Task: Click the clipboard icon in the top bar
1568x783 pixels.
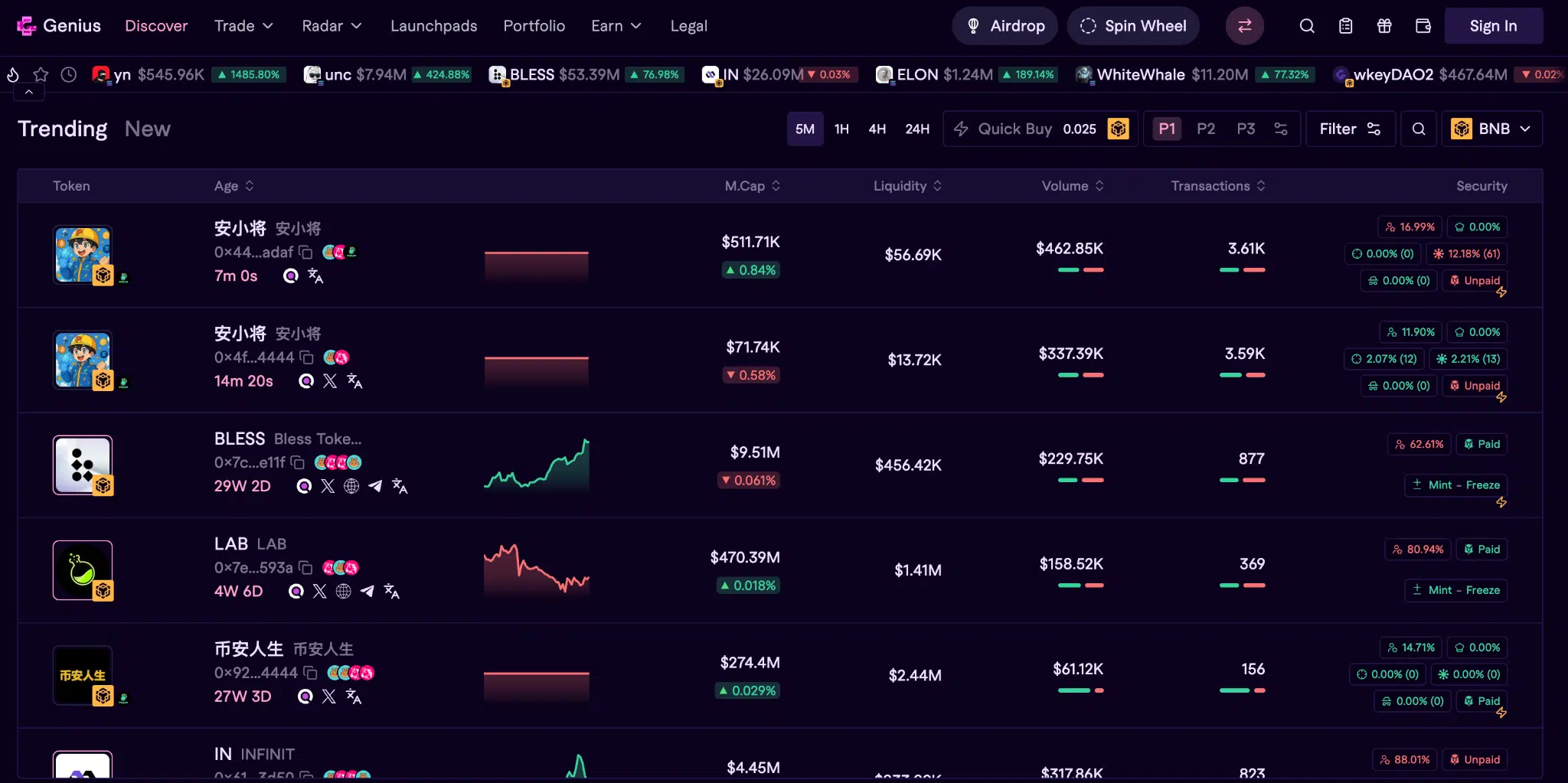Action: [1345, 25]
